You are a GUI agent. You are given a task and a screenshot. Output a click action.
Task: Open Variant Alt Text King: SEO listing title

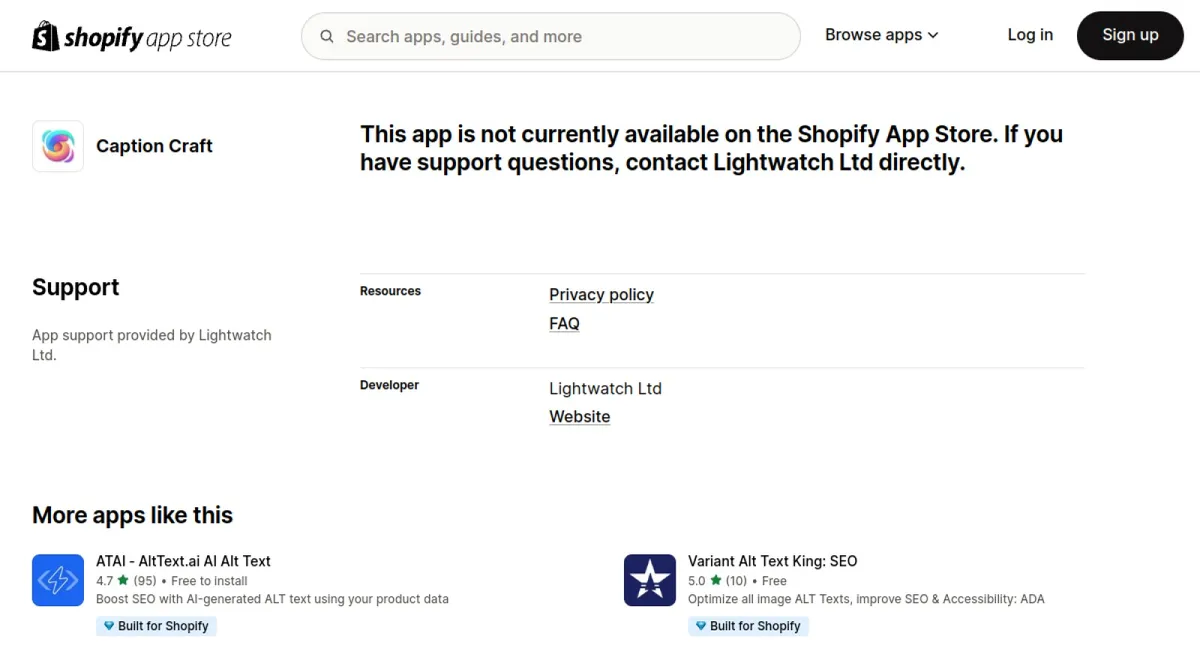[x=772, y=561]
